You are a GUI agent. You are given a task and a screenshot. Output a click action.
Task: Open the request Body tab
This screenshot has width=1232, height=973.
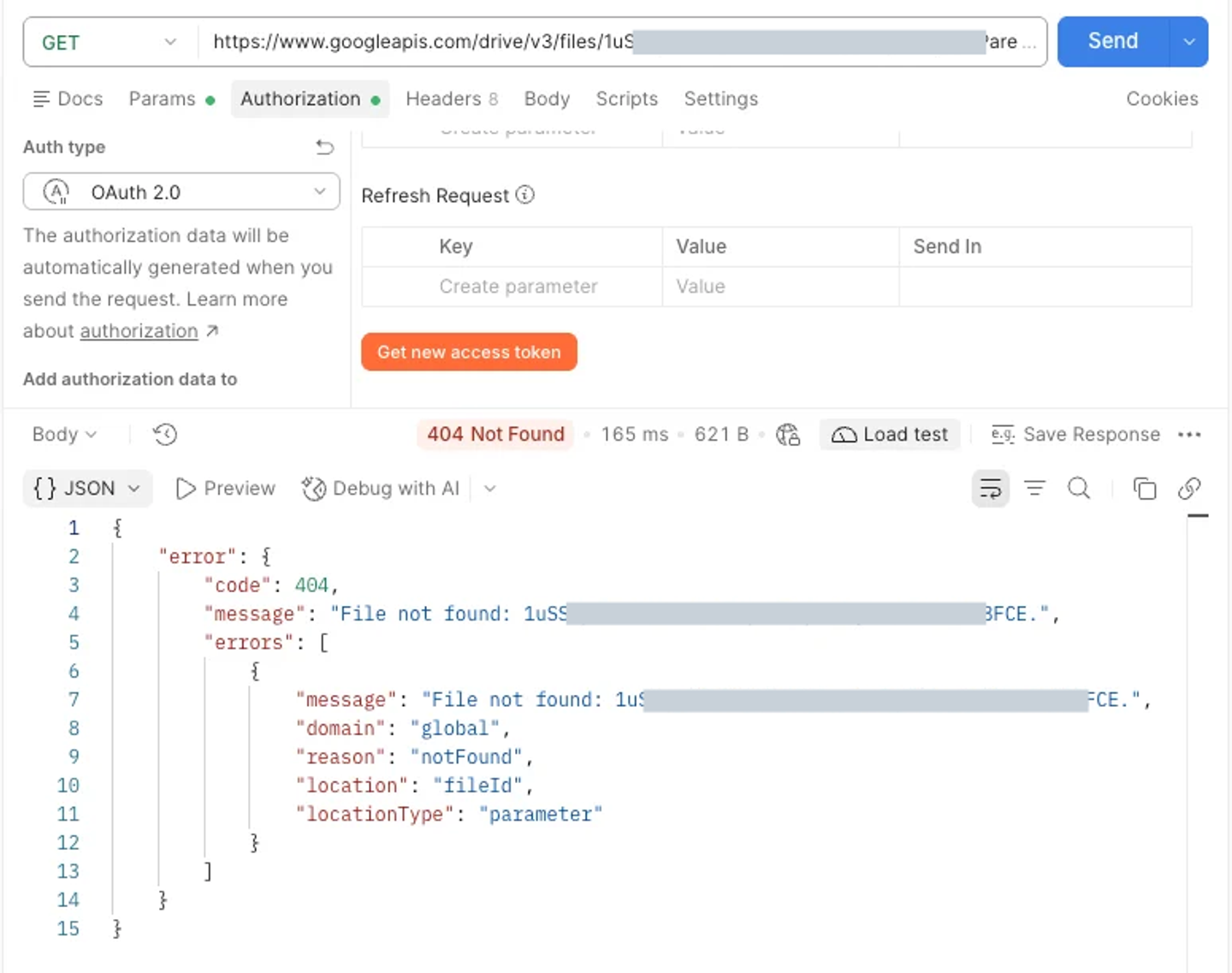[547, 99]
